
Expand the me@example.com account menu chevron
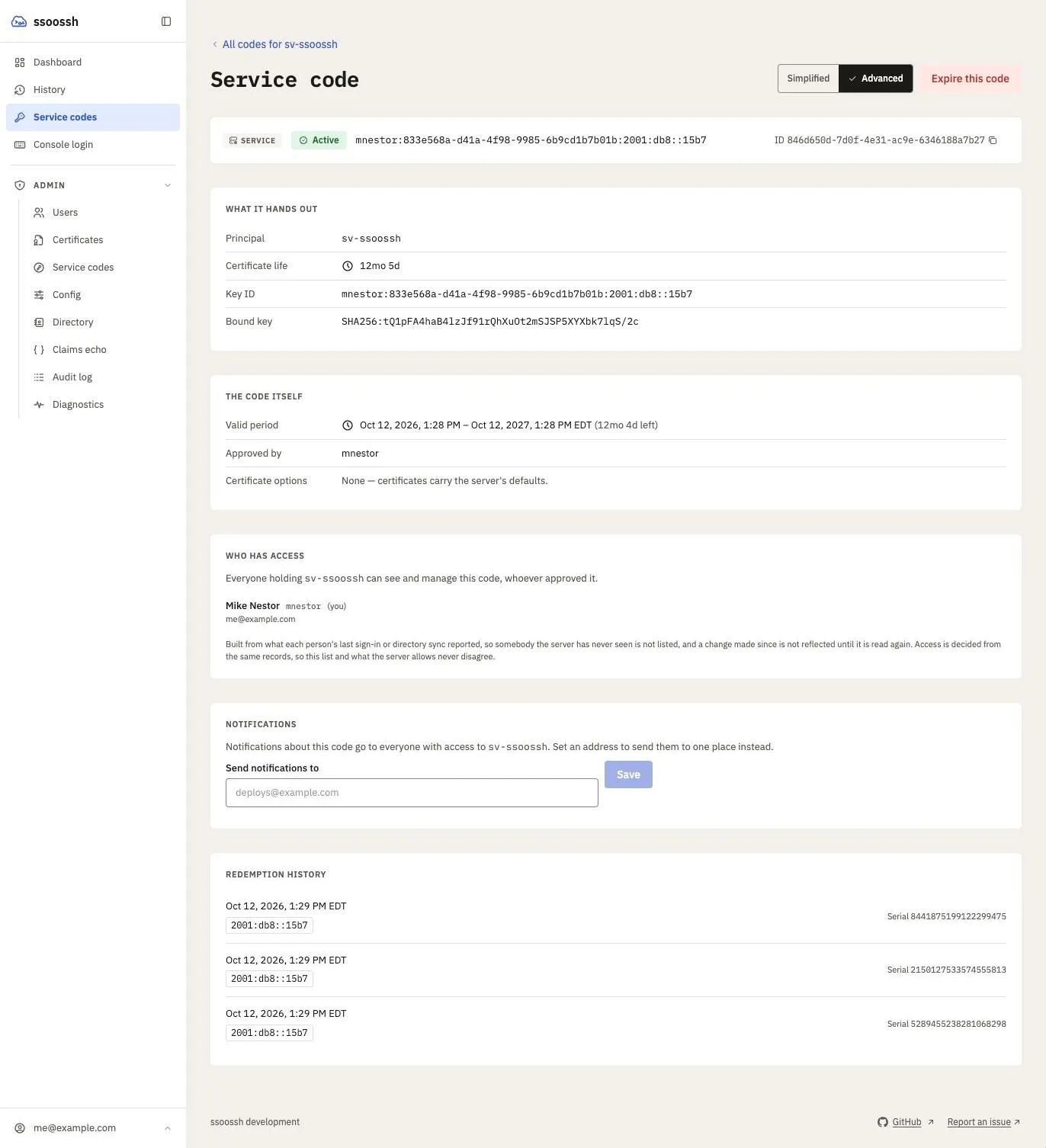[x=168, y=1128]
